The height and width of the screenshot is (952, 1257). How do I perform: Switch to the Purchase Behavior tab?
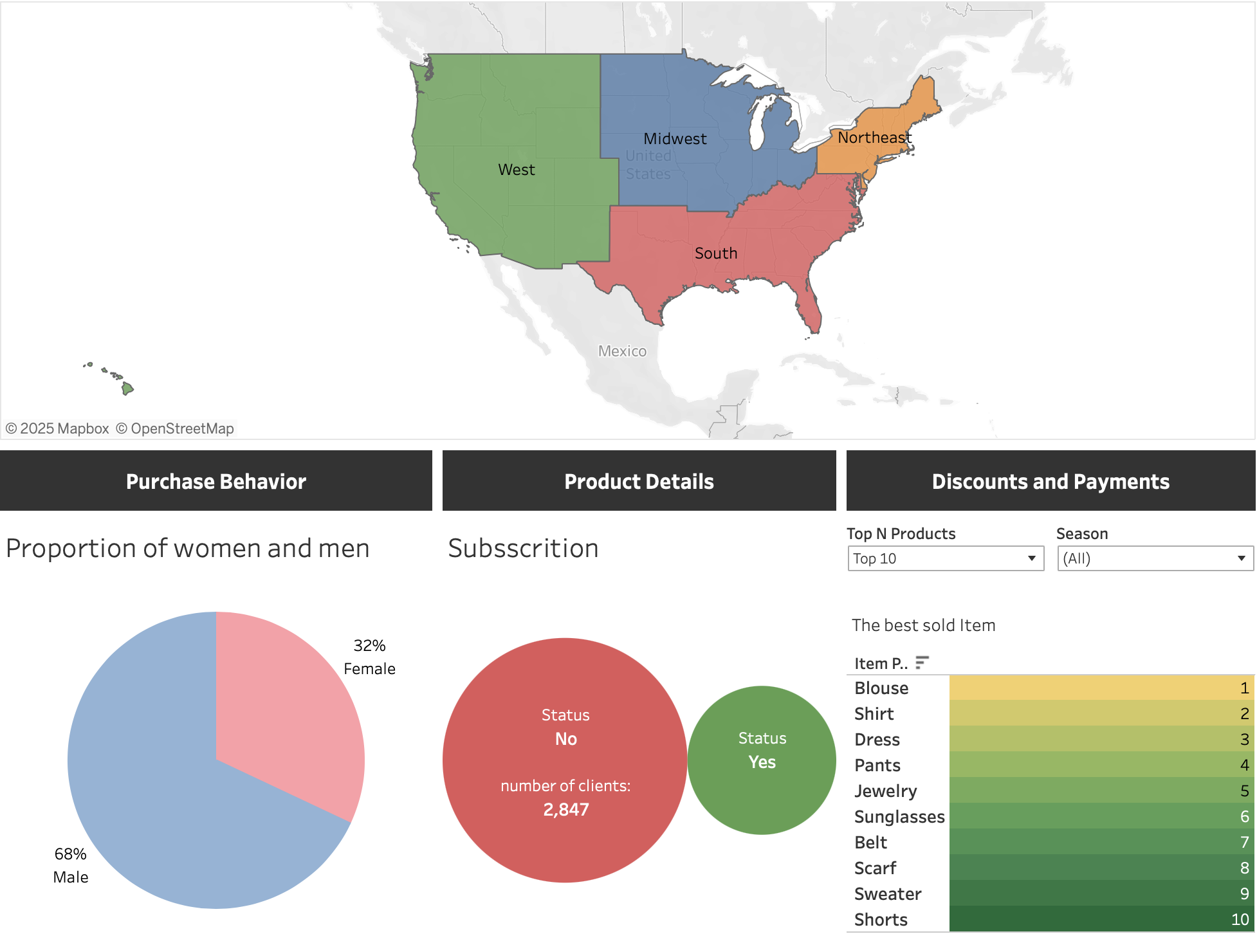(216, 481)
